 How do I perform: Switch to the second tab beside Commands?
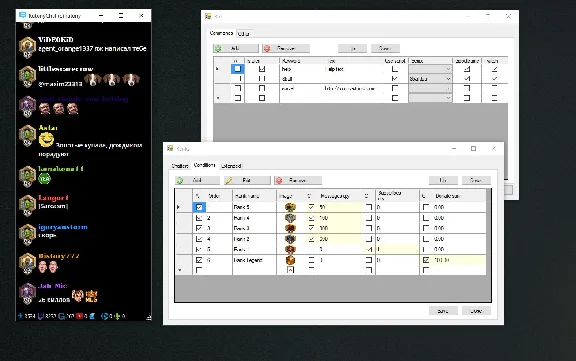244,34
